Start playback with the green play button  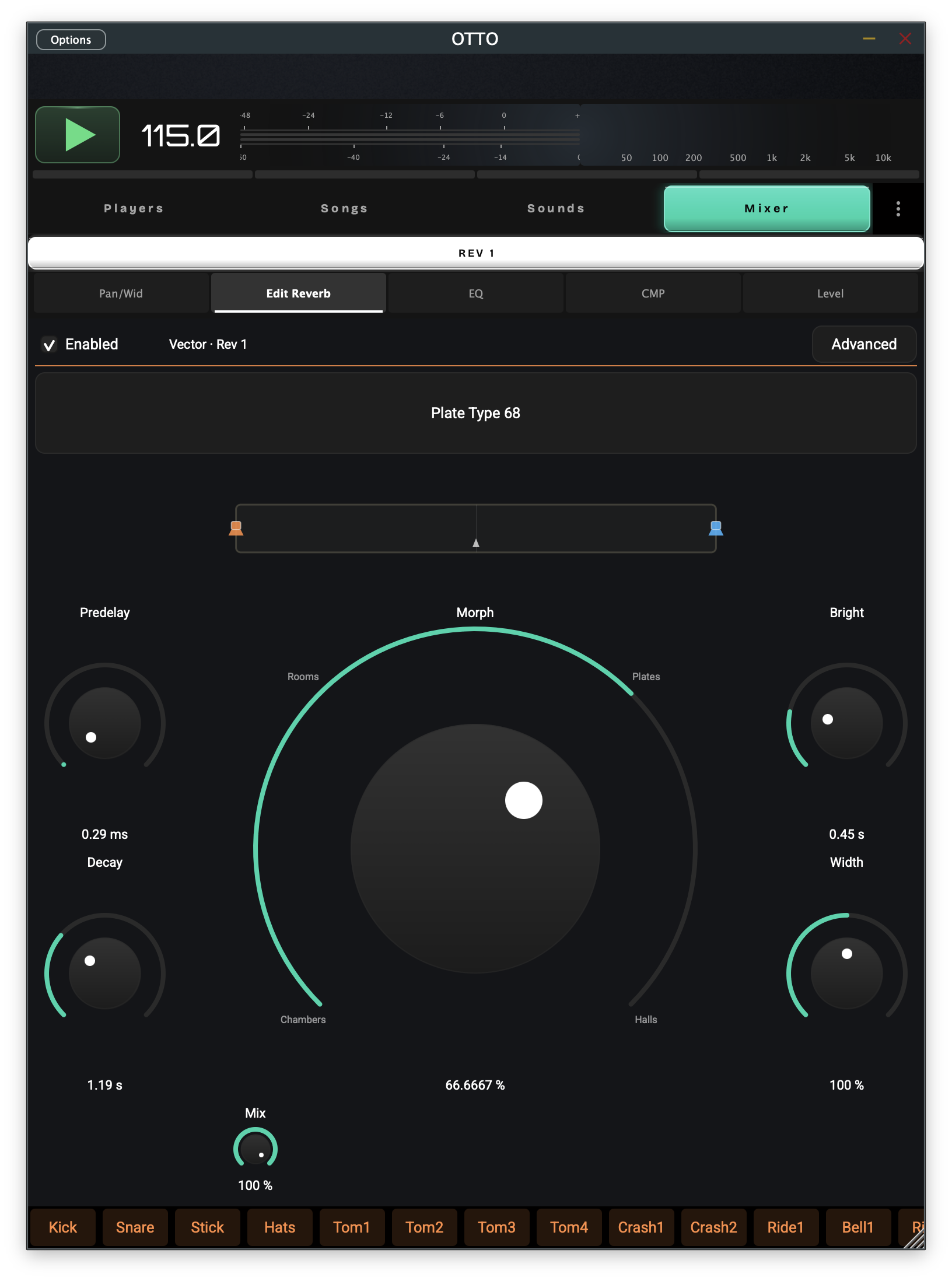coord(78,135)
